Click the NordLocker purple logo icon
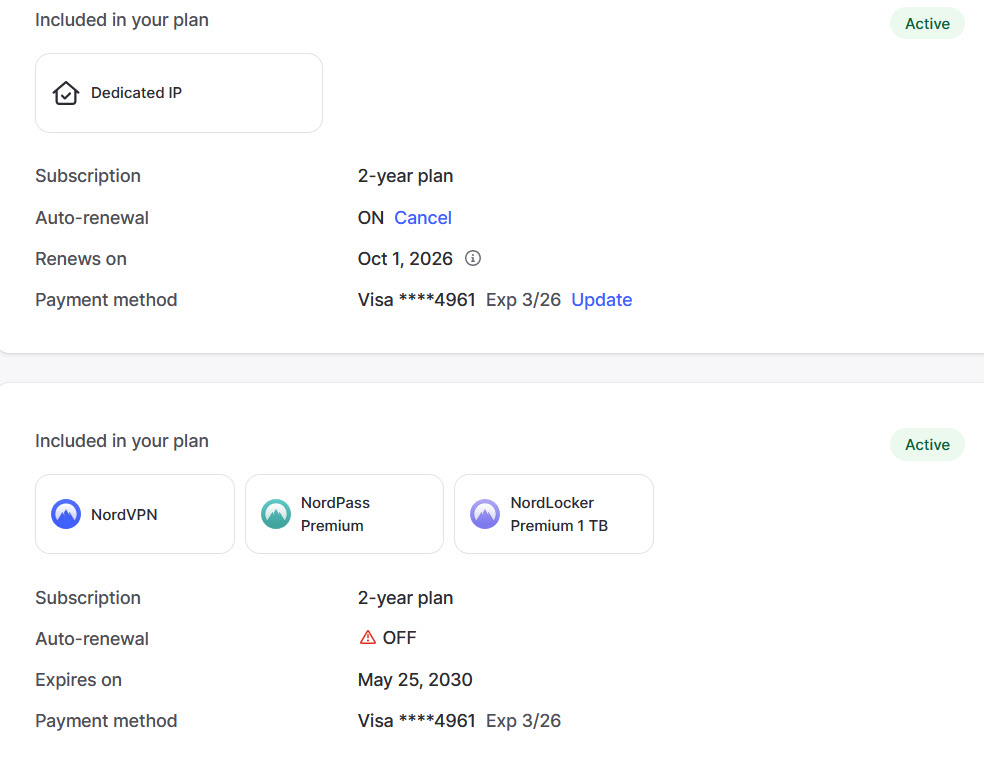Screen dimensions: 984x766 click(485, 514)
